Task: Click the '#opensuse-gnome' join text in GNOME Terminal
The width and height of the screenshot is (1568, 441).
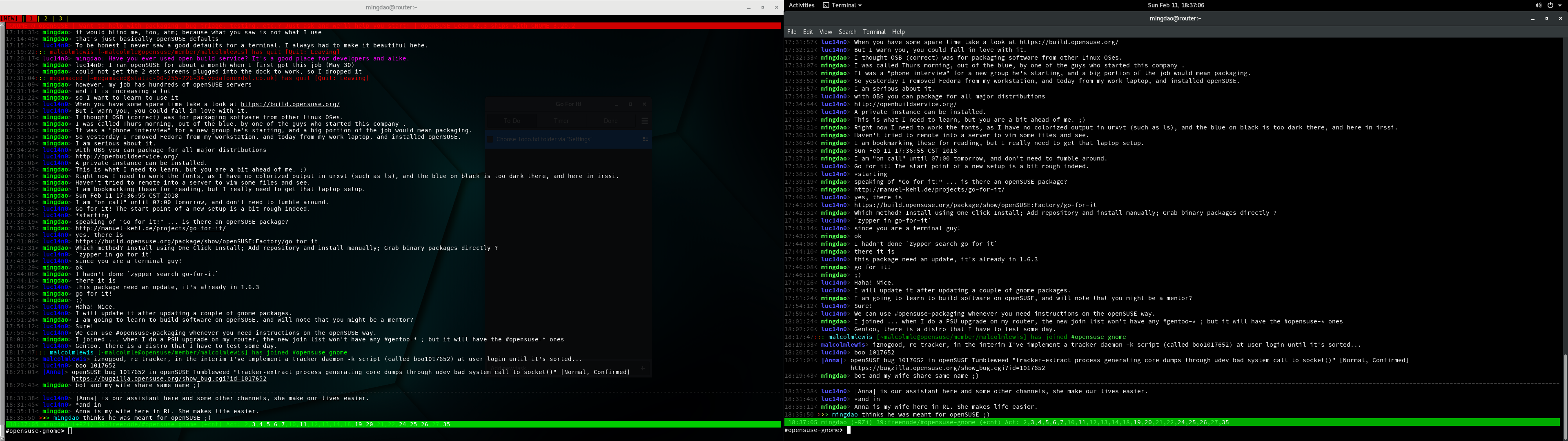Action: pyautogui.click(x=1098, y=337)
